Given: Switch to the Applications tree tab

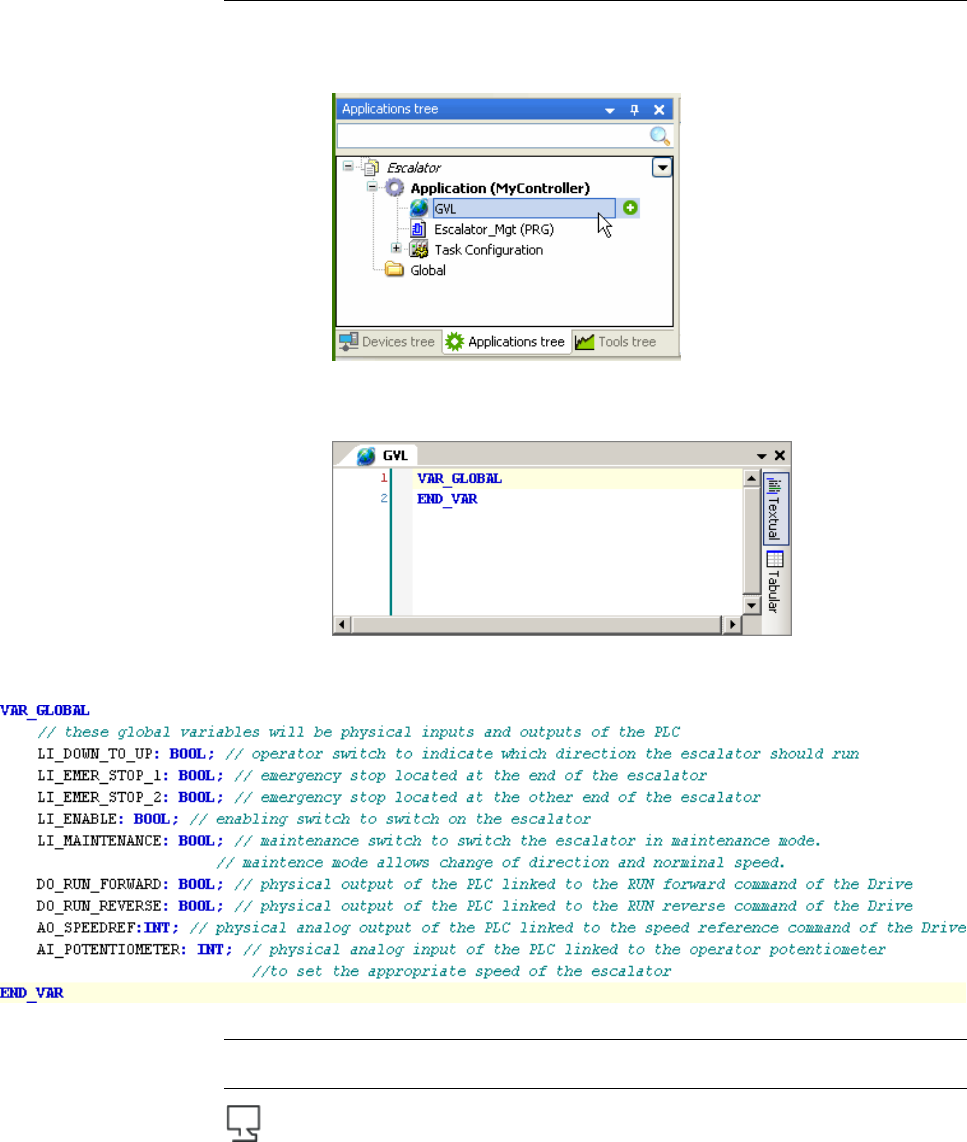Looking at the screenshot, I should (x=506, y=342).
